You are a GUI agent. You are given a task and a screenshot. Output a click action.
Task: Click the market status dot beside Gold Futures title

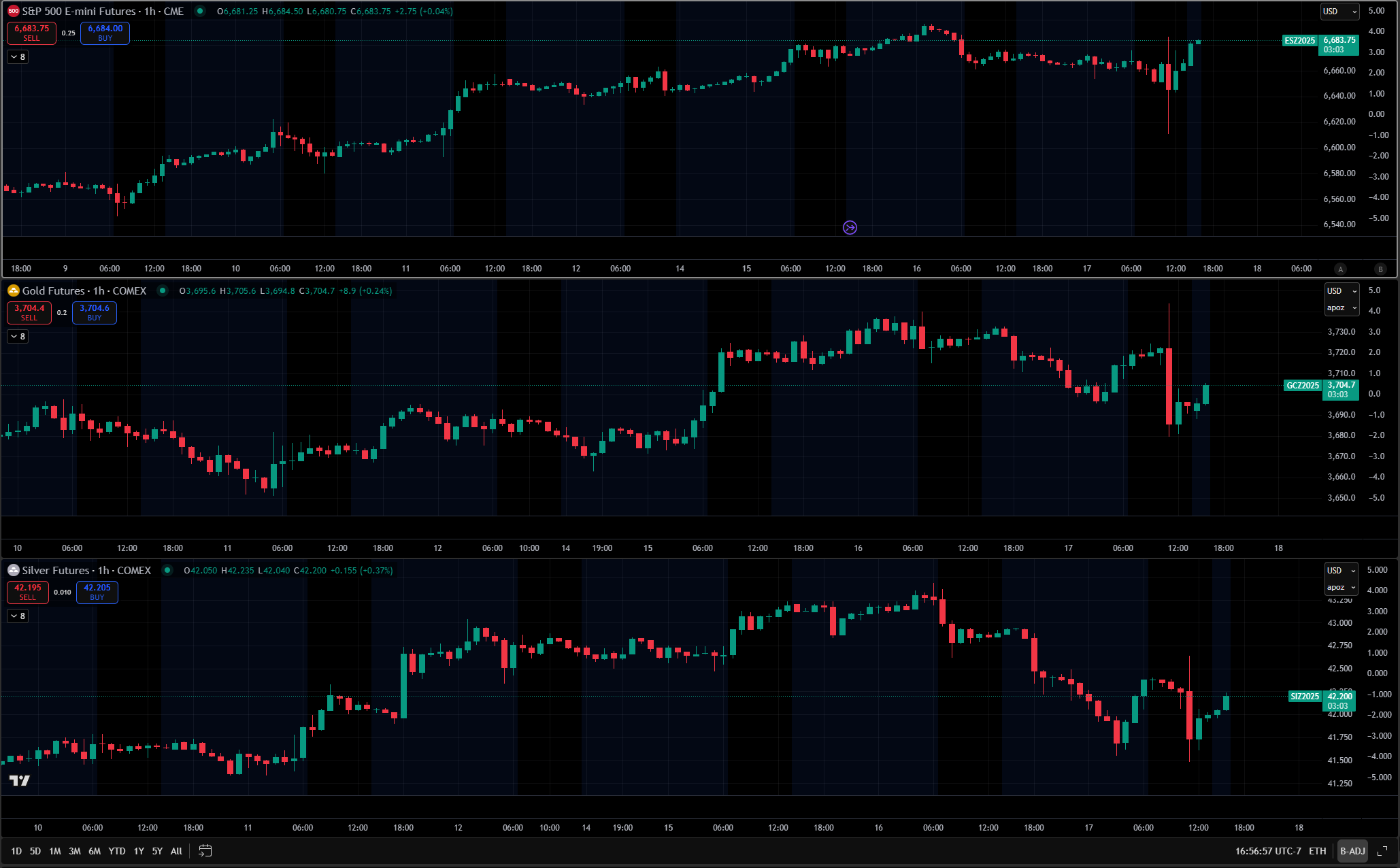(x=163, y=290)
